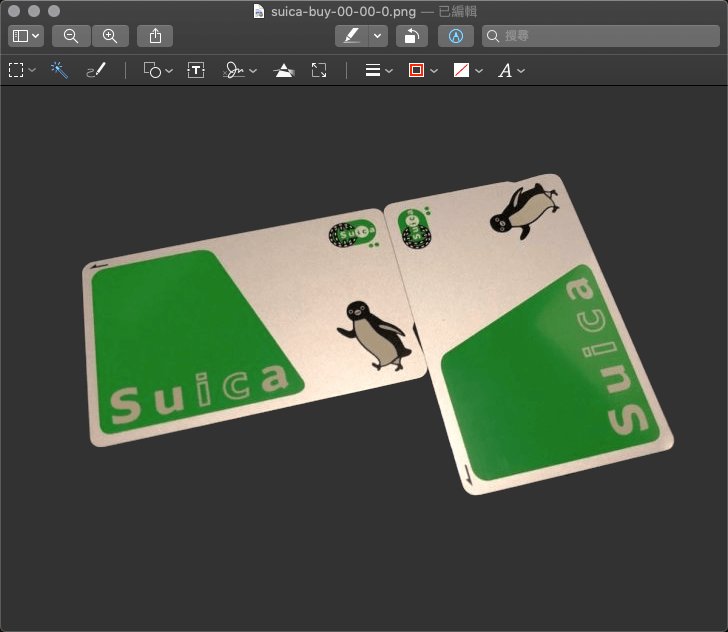
Task: Click the fill color swatch
Action: (461, 70)
